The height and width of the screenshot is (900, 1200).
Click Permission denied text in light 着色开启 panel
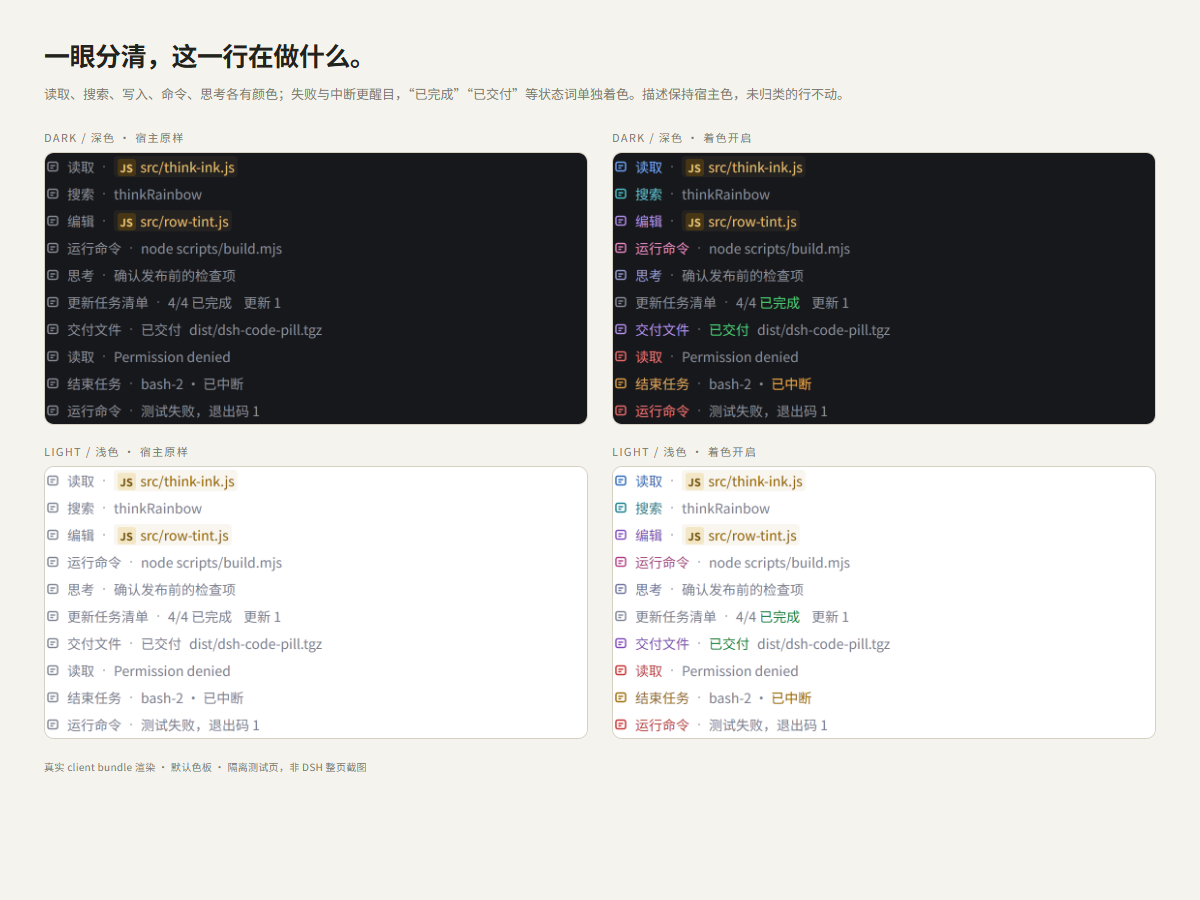pos(740,671)
